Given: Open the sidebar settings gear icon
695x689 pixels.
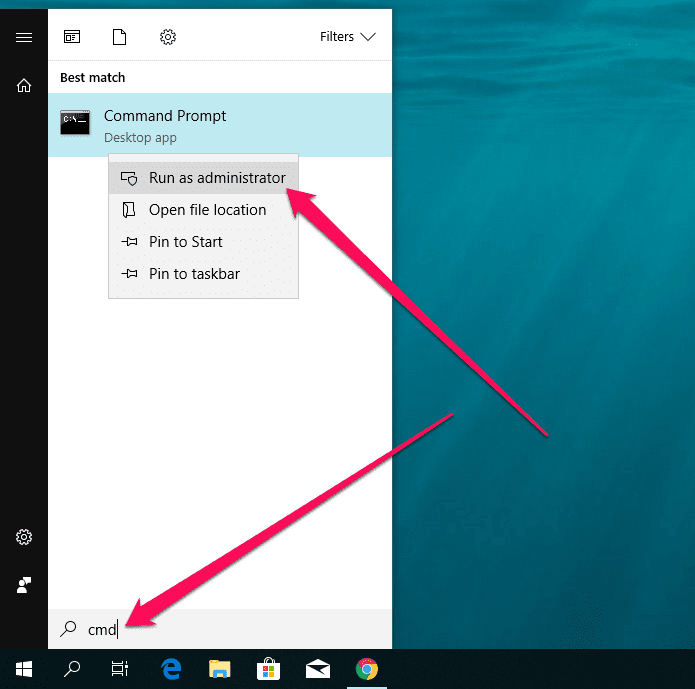Looking at the screenshot, I should click(x=24, y=537).
